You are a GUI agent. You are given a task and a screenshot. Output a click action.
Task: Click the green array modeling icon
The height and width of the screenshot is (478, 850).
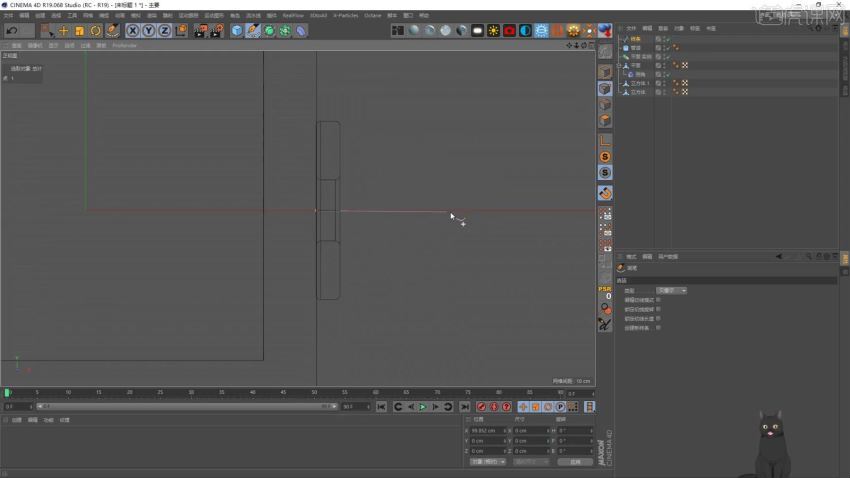285,30
